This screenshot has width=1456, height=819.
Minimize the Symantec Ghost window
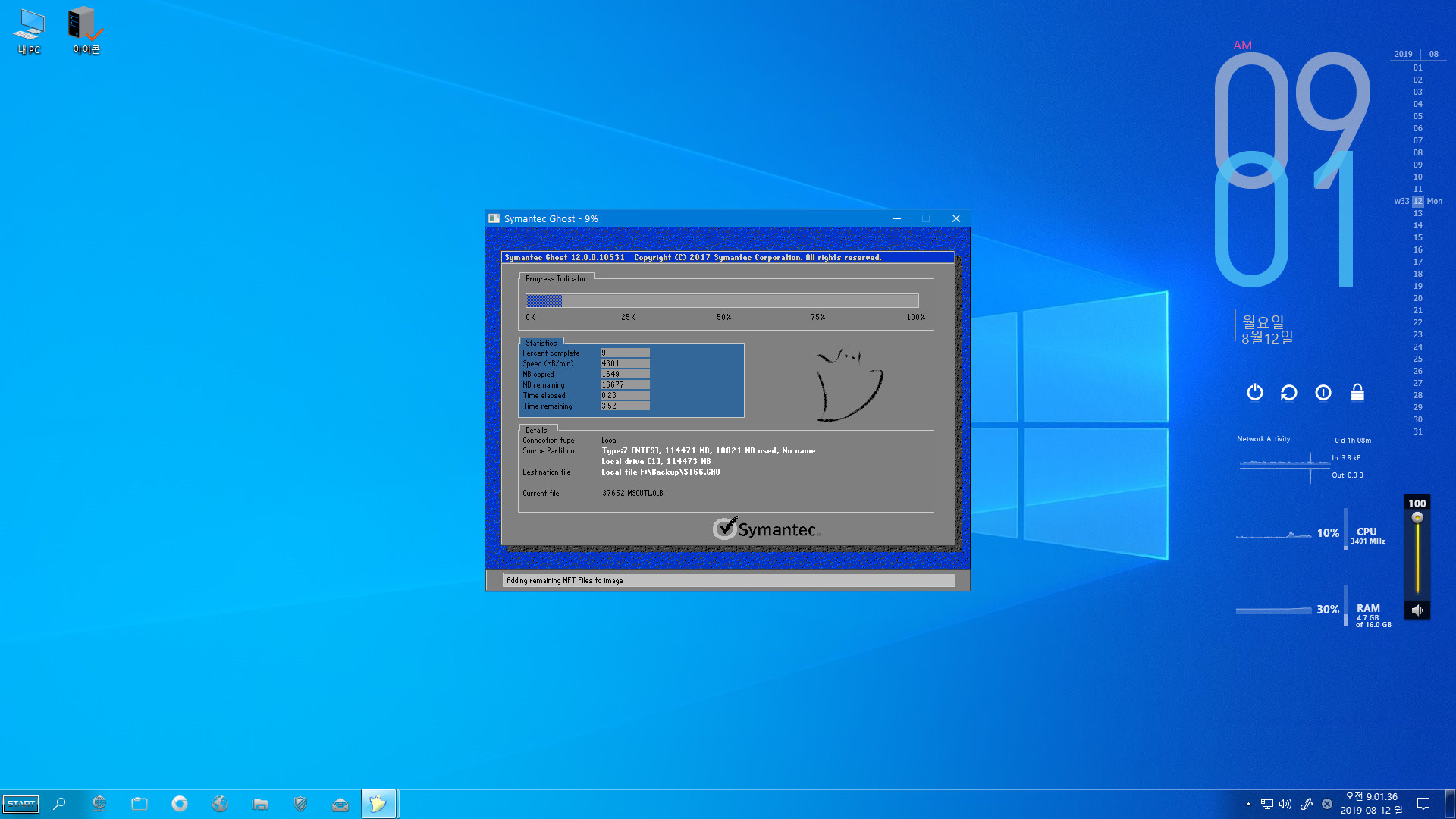click(x=897, y=218)
